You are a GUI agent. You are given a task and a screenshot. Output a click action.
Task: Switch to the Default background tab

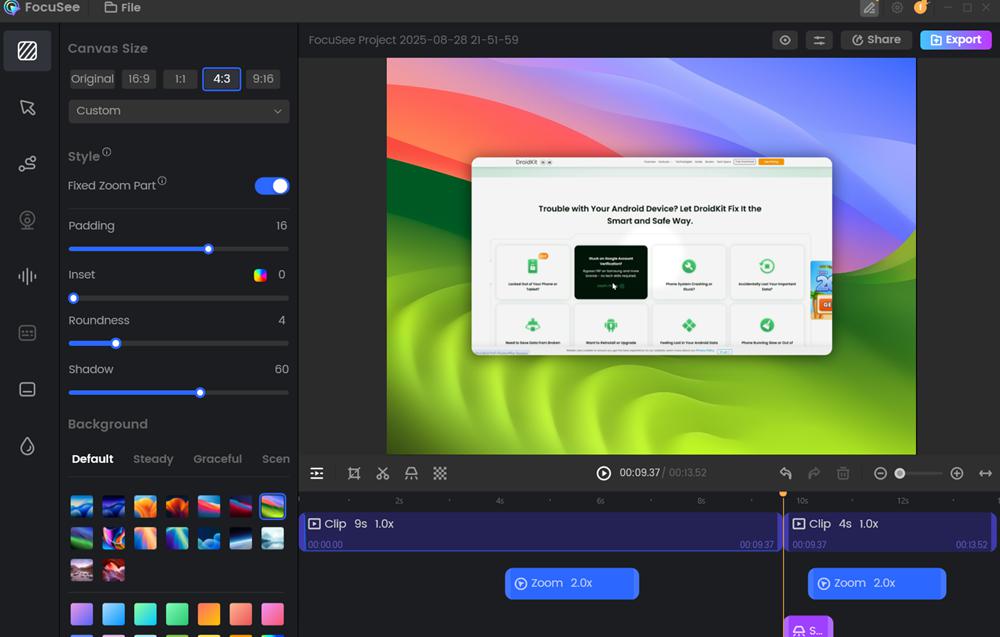click(92, 458)
